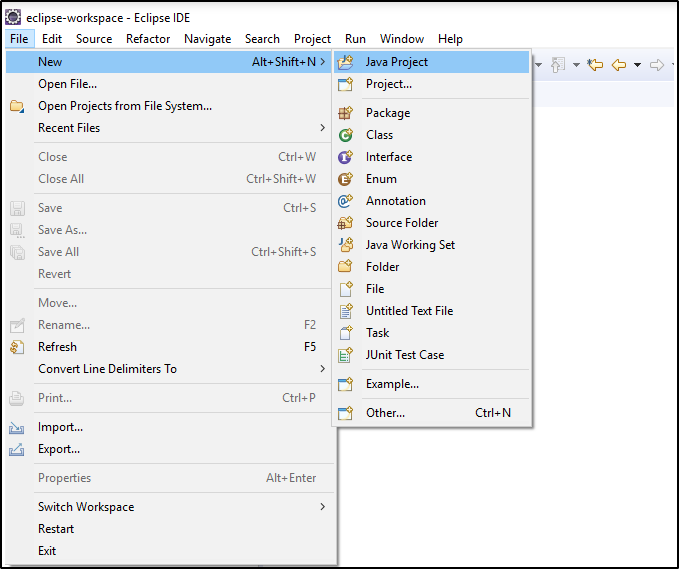Select Export... menu entry
The image size is (679, 569).
coord(171,449)
